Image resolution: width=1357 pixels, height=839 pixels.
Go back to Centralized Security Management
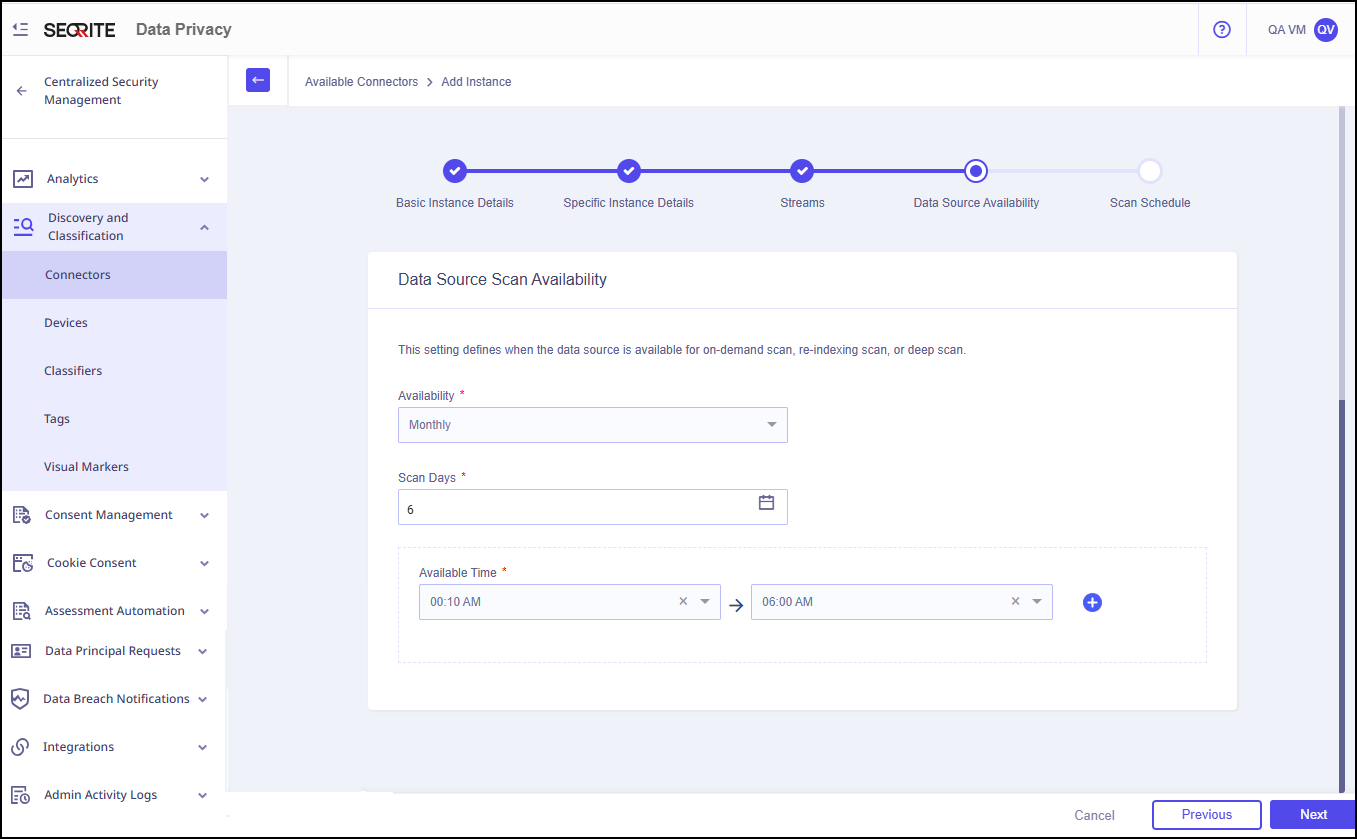tap(22, 91)
